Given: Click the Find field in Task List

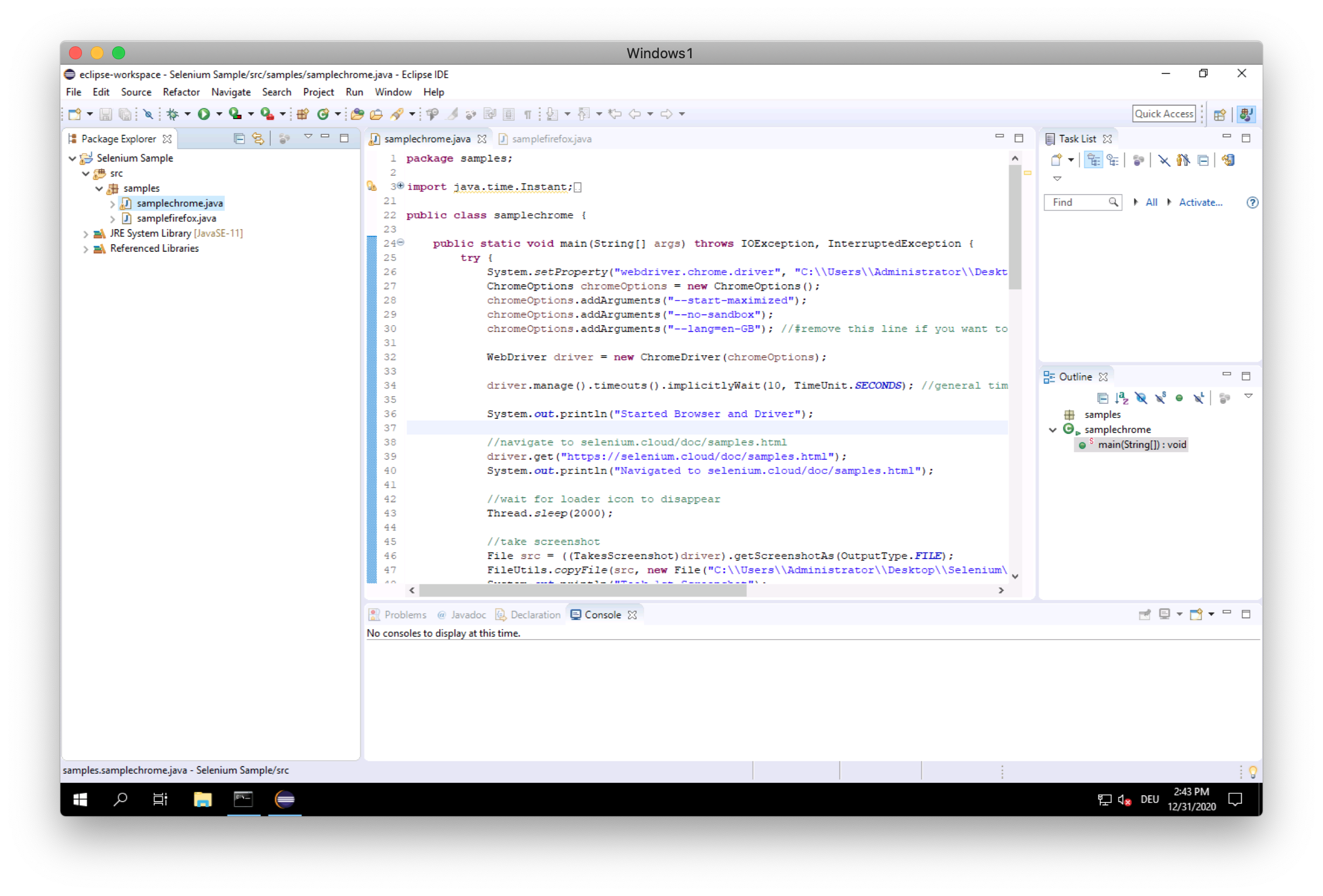Looking at the screenshot, I should tap(1077, 202).
